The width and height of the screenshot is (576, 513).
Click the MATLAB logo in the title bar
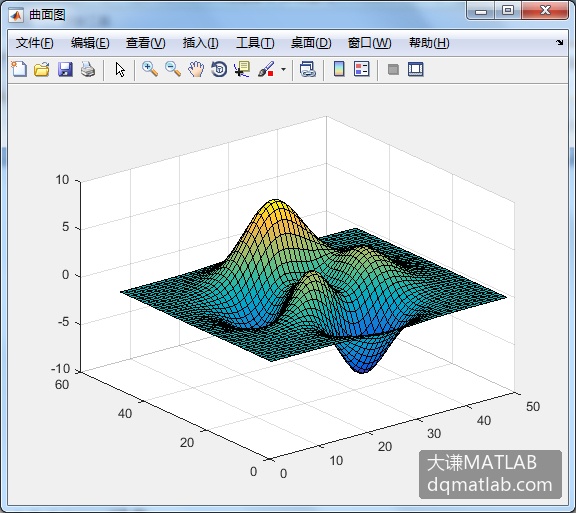pyautogui.click(x=16, y=15)
